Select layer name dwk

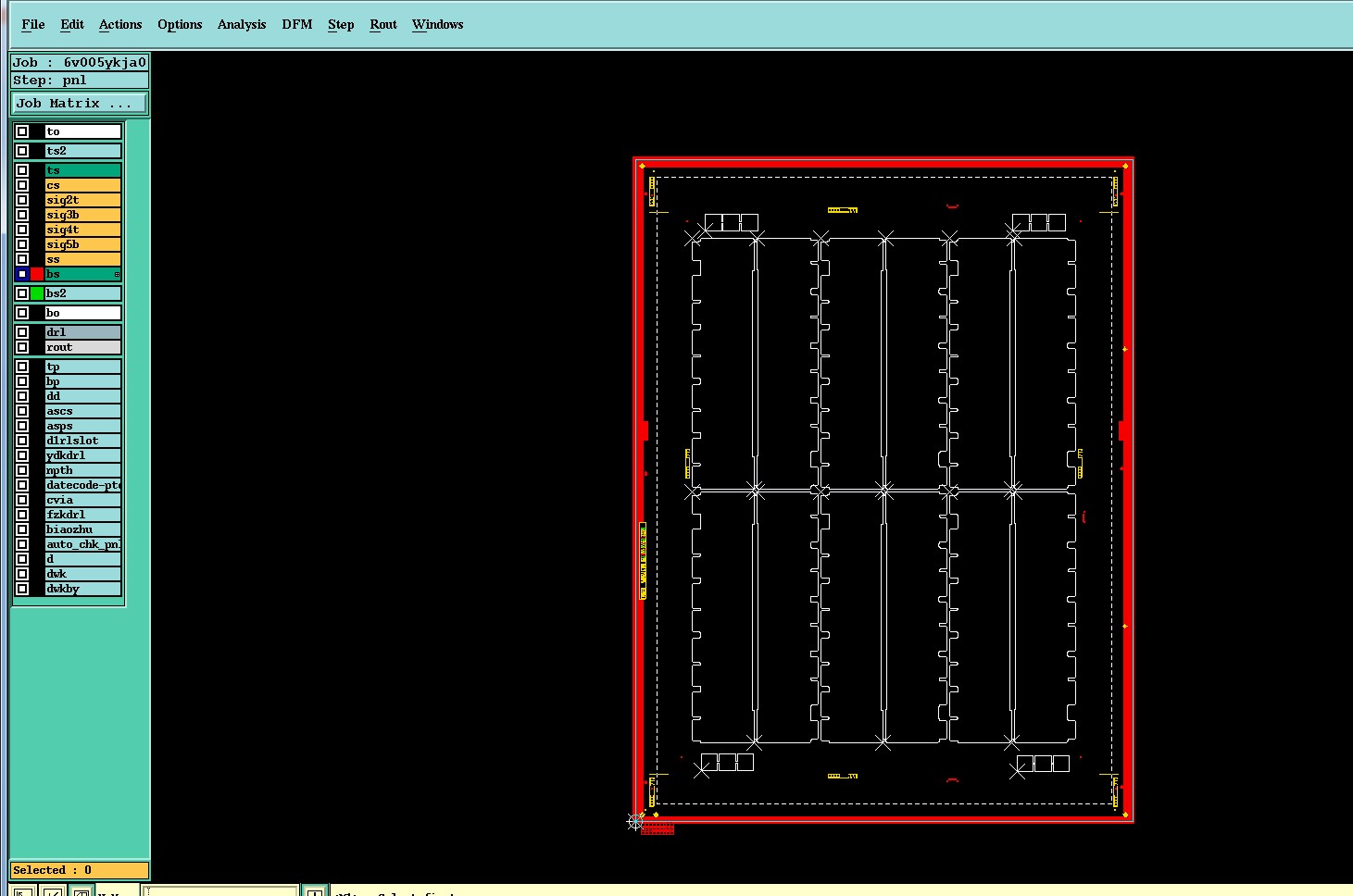coord(82,574)
